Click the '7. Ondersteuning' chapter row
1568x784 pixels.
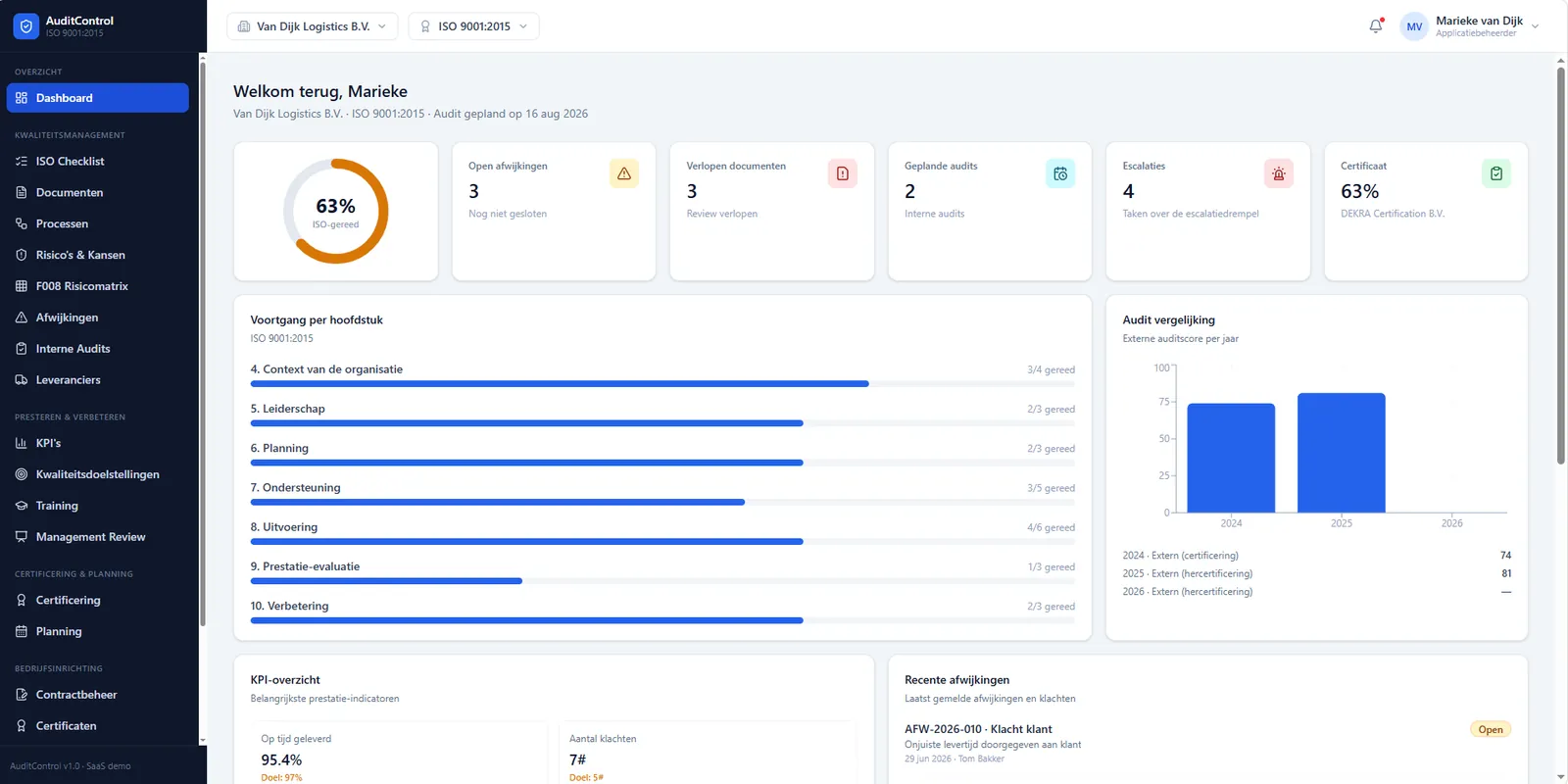pos(662,494)
